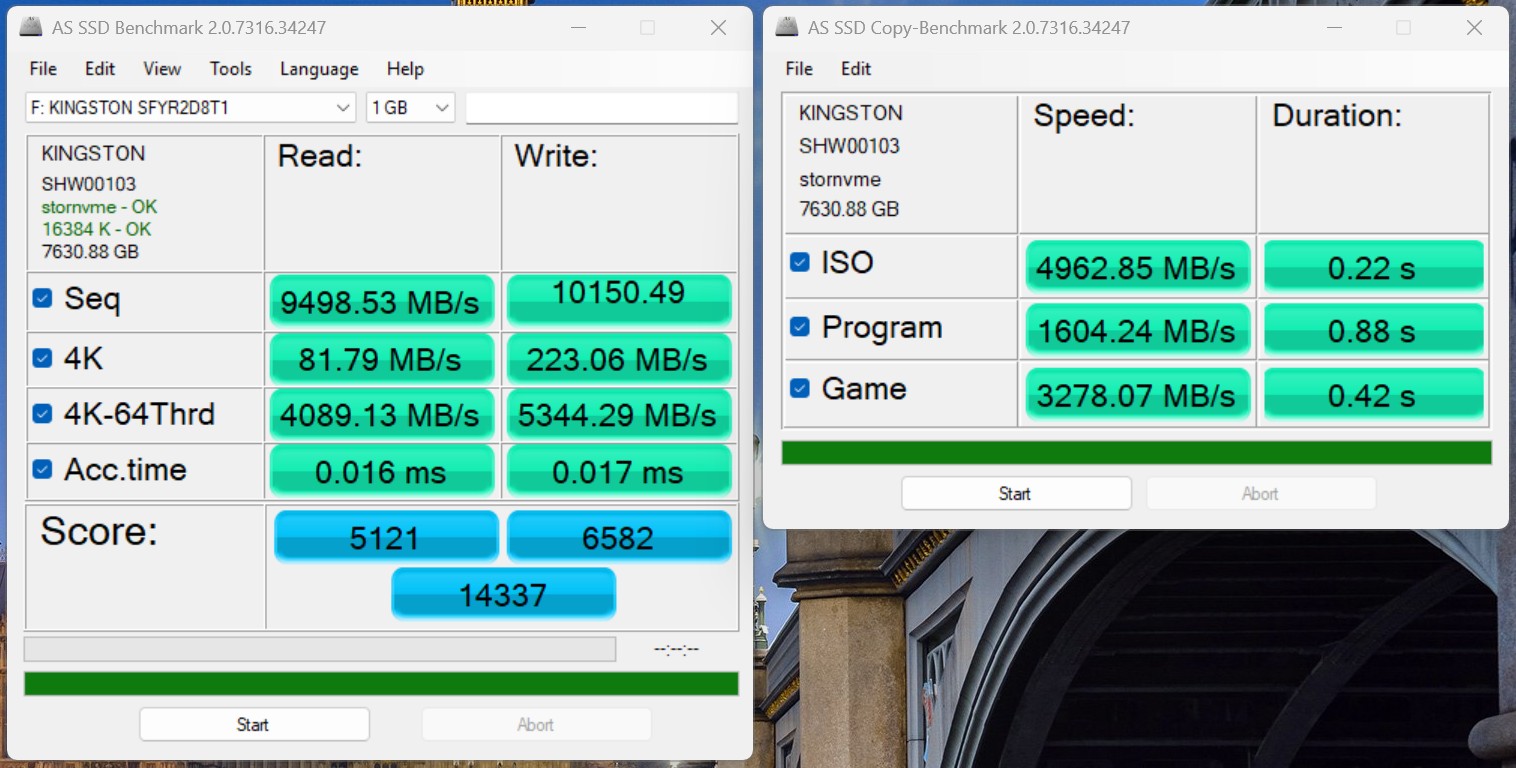Close the AS SSD Benchmark window
The image size is (1516, 768).
(718, 28)
